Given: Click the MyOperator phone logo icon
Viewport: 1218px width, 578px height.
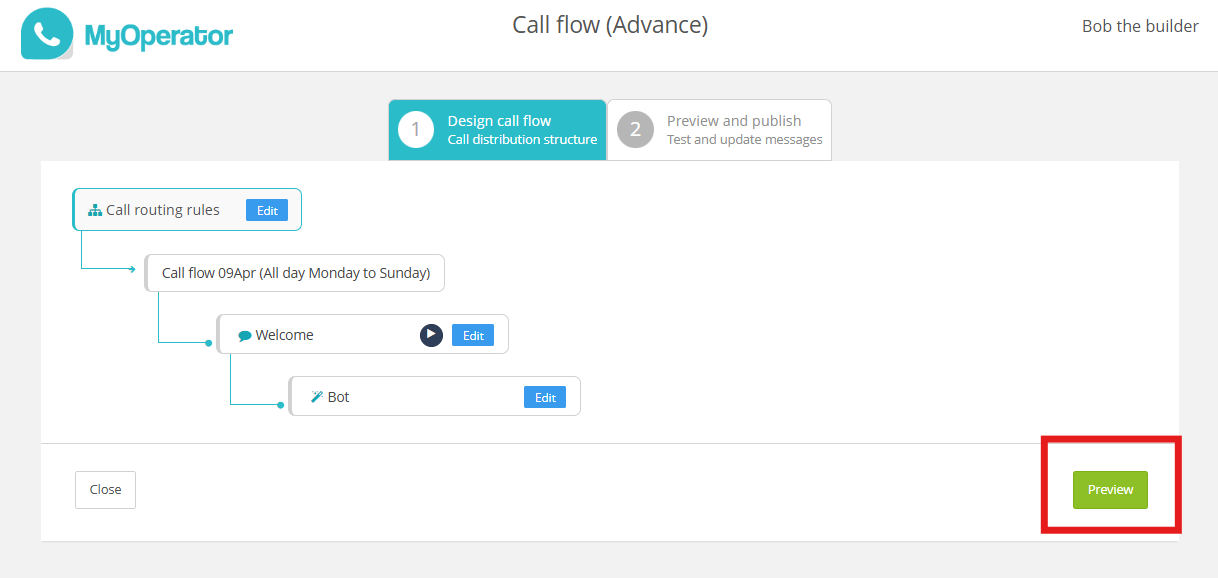Looking at the screenshot, I should point(47,34).
